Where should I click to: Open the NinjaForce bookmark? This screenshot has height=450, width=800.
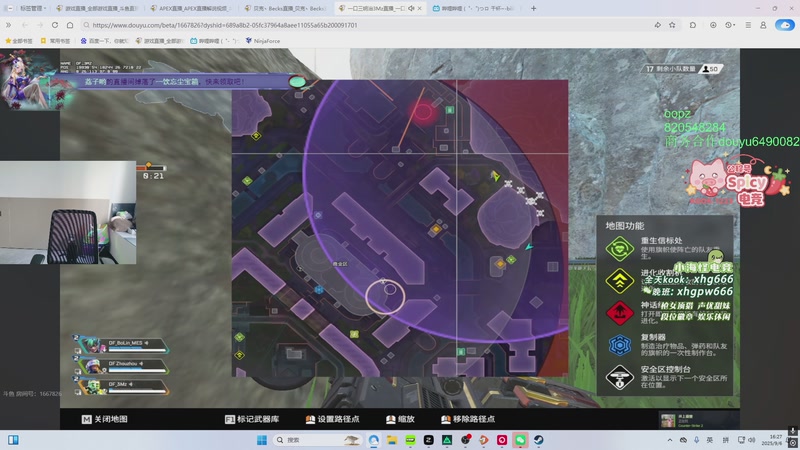(x=263, y=41)
